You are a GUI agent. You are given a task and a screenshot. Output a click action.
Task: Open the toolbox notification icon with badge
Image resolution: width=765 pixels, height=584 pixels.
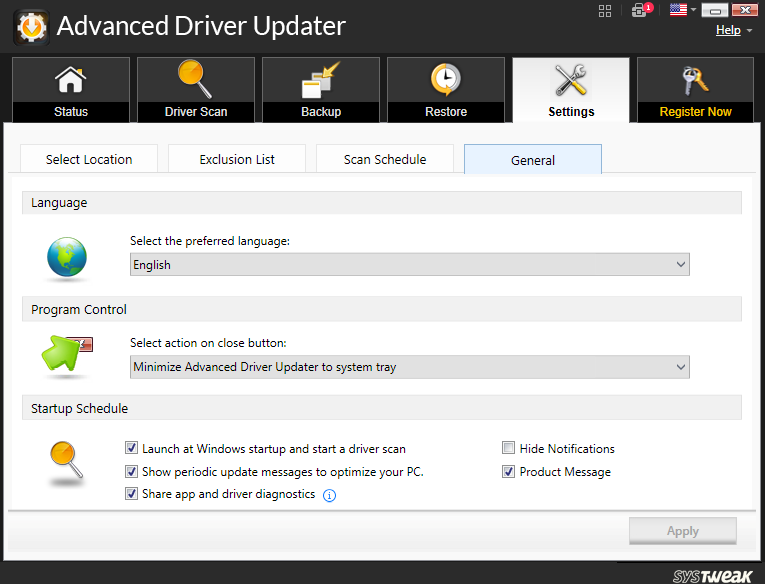tap(641, 10)
